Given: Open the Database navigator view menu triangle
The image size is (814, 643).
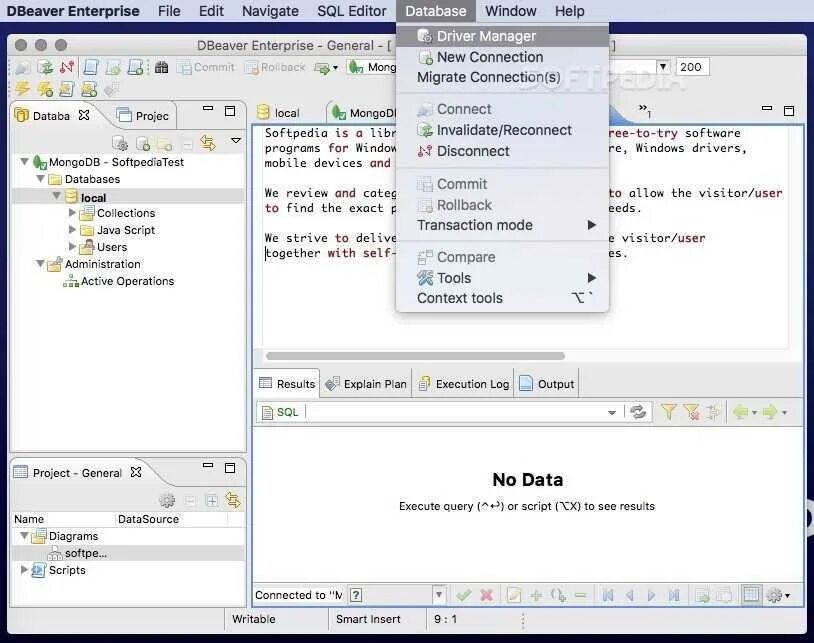Looking at the screenshot, I should (x=236, y=141).
